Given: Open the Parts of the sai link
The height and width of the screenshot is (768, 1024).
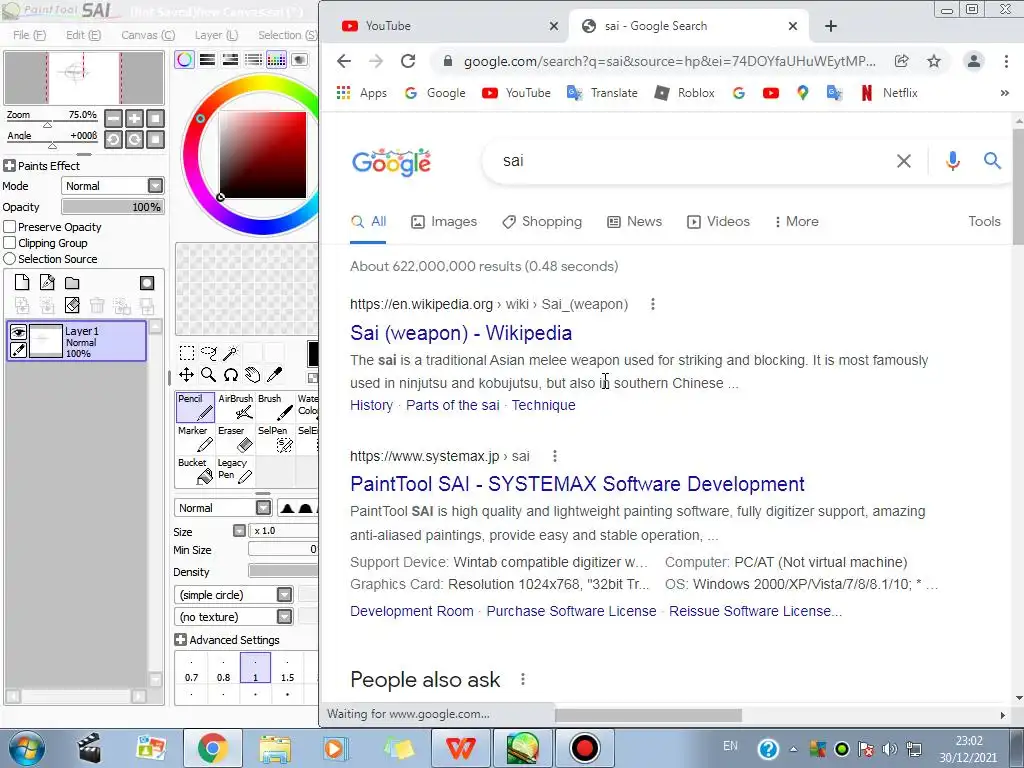Looking at the screenshot, I should [x=453, y=405].
